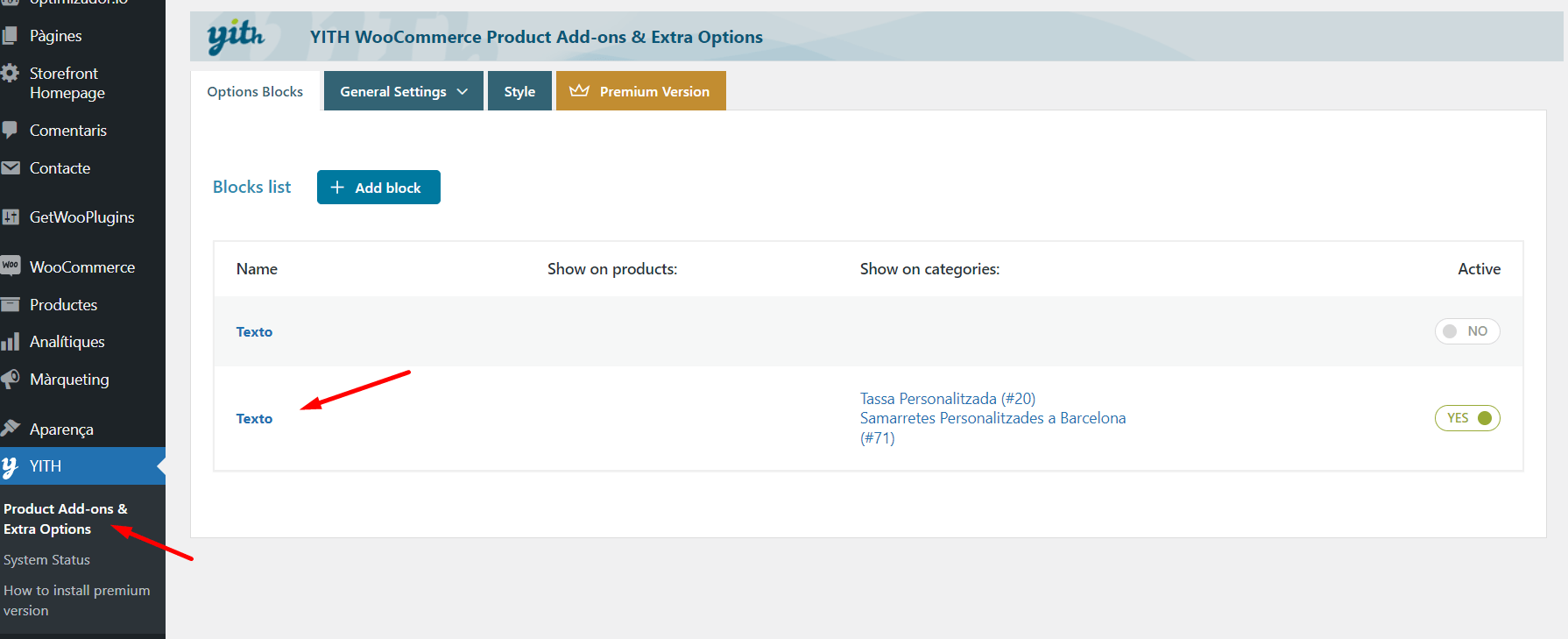Screen dimensions: 1568x639
Task: Click the WooCommerce woo icon
Action: [x=10, y=266]
